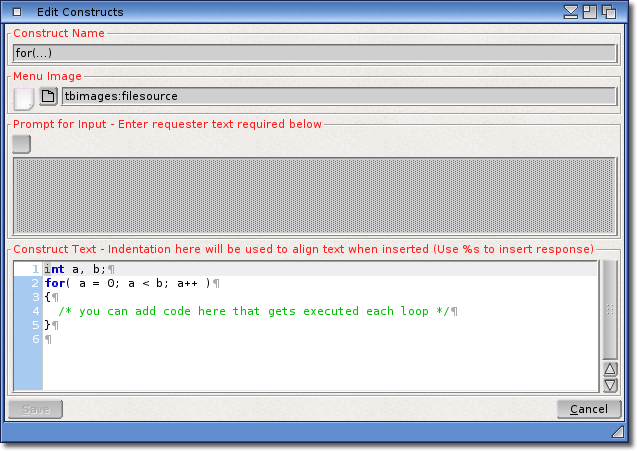637x451 pixels.
Task: Click the vertical scrollbar of the construct text
Action: pos(610,310)
